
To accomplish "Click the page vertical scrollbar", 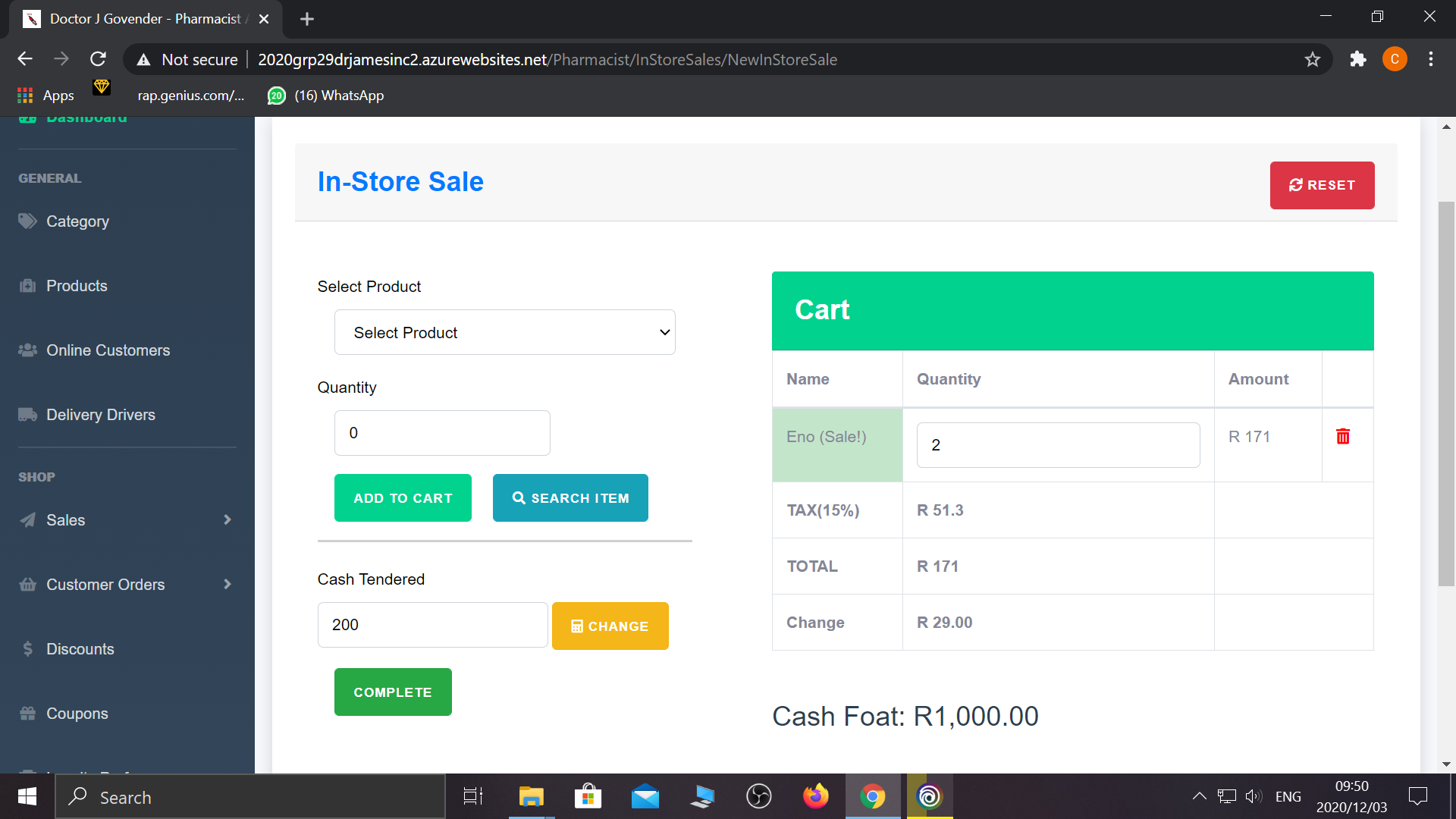I will point(1446,394).
